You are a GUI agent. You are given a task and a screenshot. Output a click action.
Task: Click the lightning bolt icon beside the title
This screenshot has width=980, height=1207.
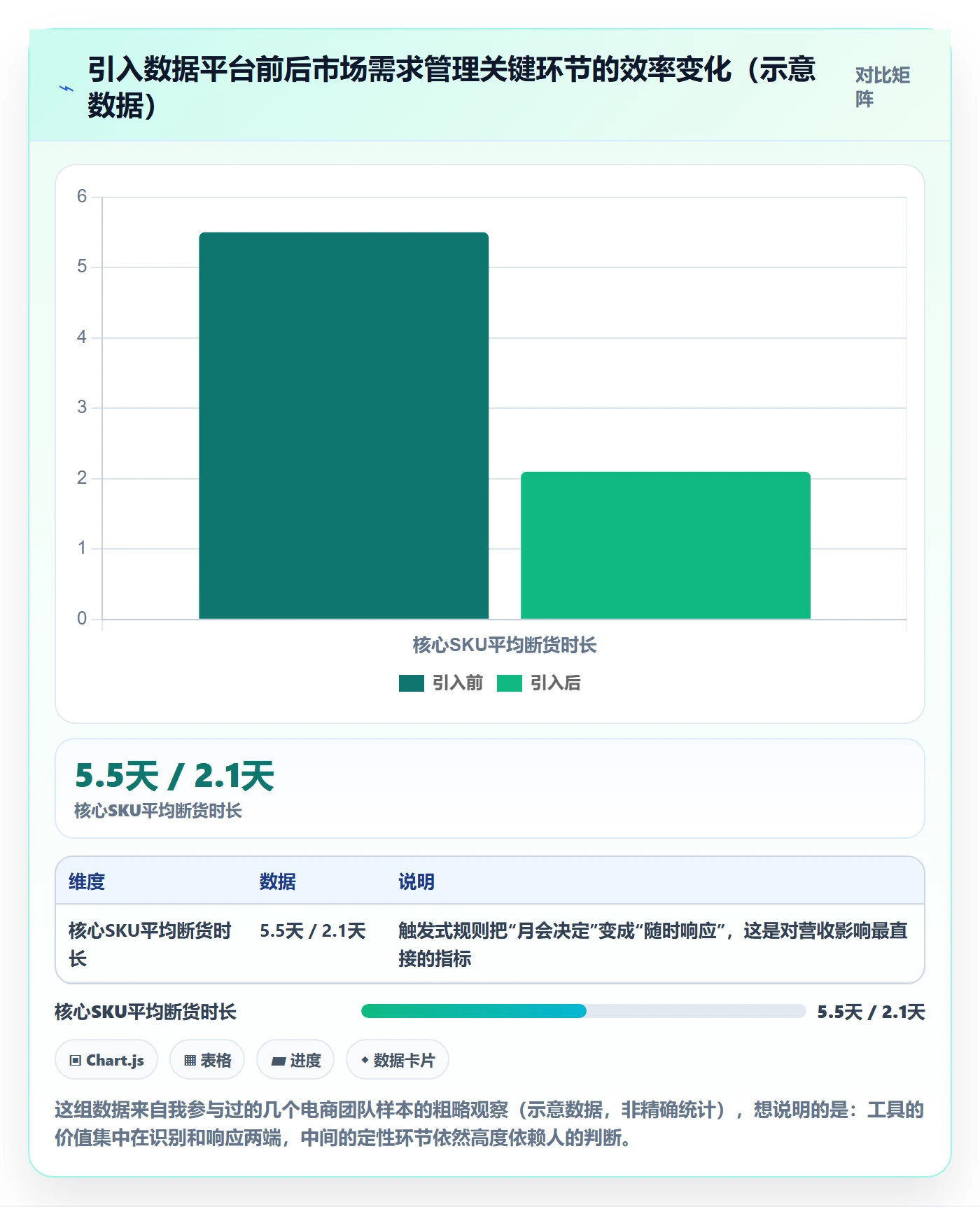click(x=66, y=88)
